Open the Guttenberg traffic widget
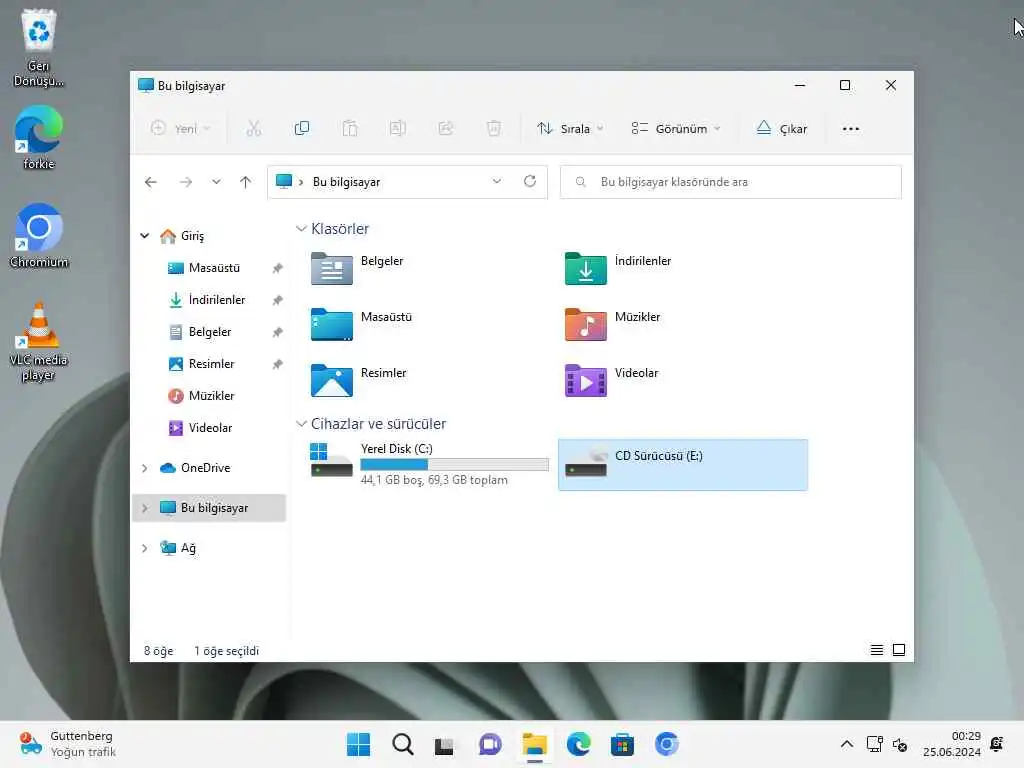Screen dimensions: 1024x768 point(67,744)
